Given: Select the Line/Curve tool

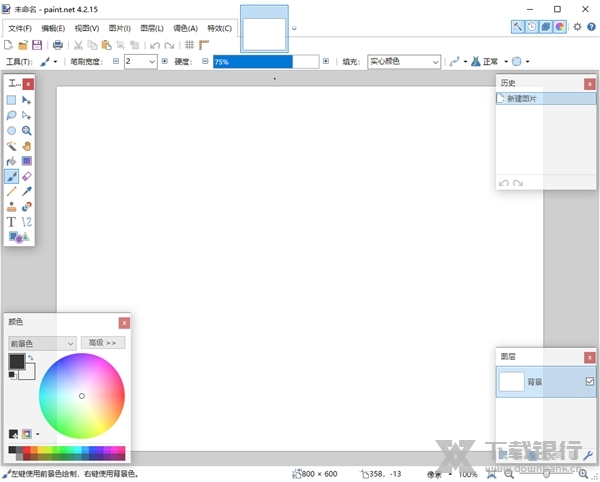Looking at the screenshot, I should [x=26, y=222].
